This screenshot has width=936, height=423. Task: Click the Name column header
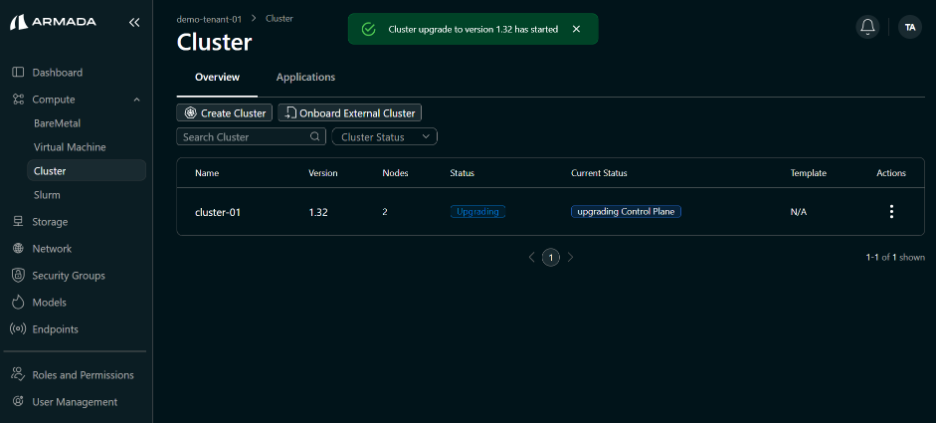[x=207, y=173]
